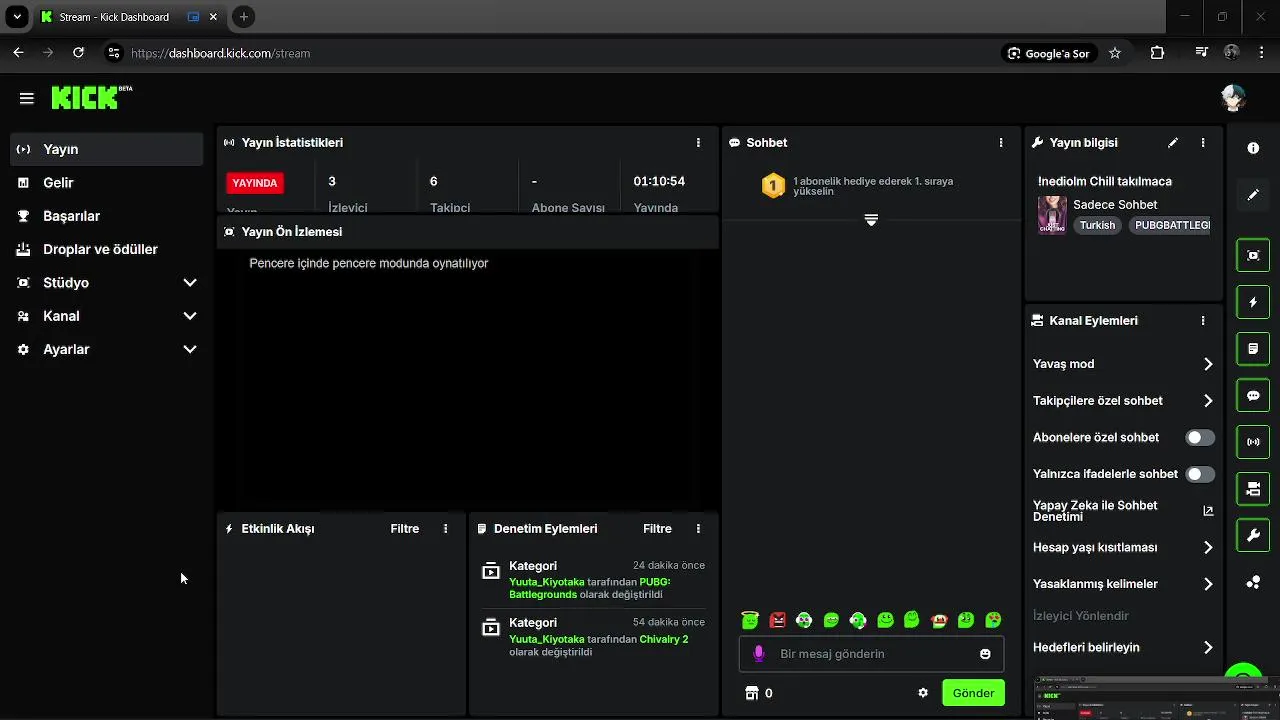The width and height of the screenshot is (1280, 720).
Task: Insert the angry red emote
Action: [x=778, y=620]
